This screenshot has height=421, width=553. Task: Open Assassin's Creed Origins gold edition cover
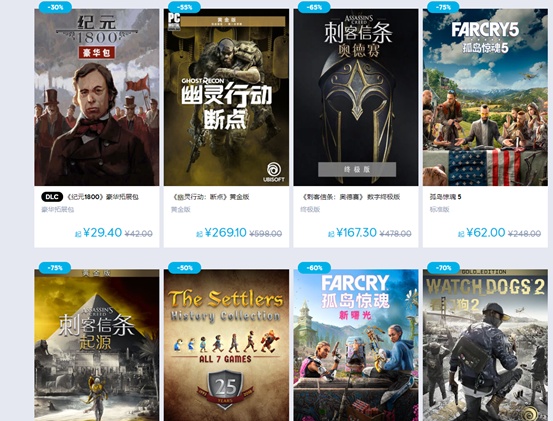97,345
